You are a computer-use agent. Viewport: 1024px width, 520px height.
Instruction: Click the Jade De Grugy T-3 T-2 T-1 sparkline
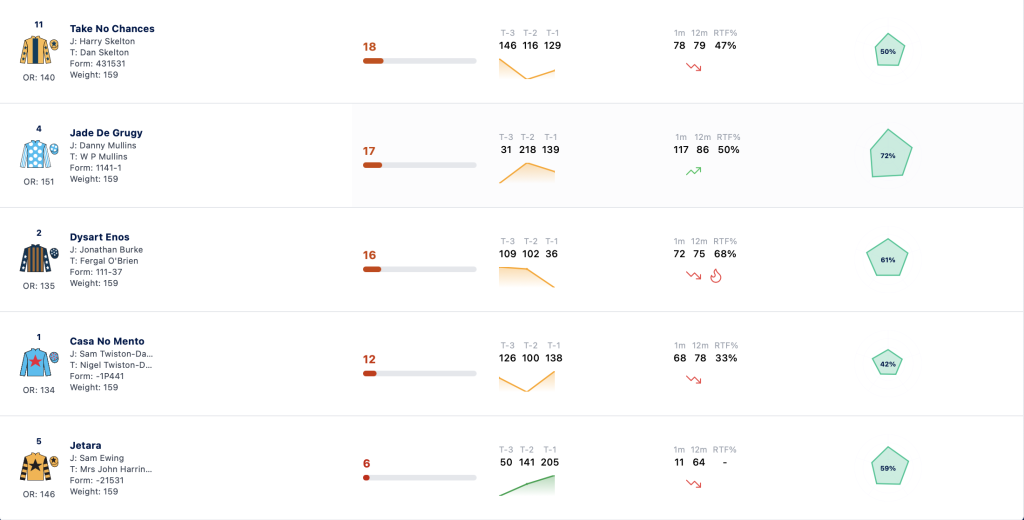coord(526,172)
